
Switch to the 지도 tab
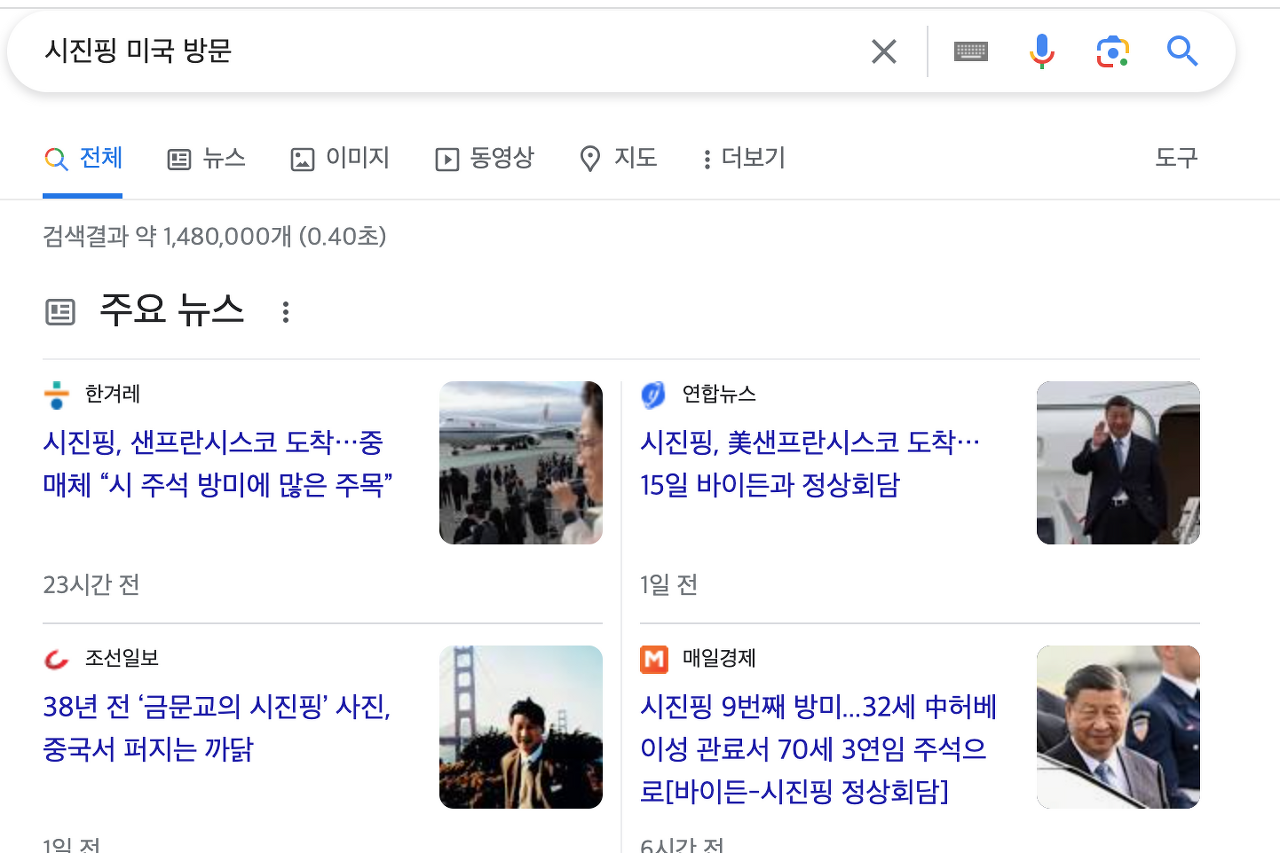618,158
